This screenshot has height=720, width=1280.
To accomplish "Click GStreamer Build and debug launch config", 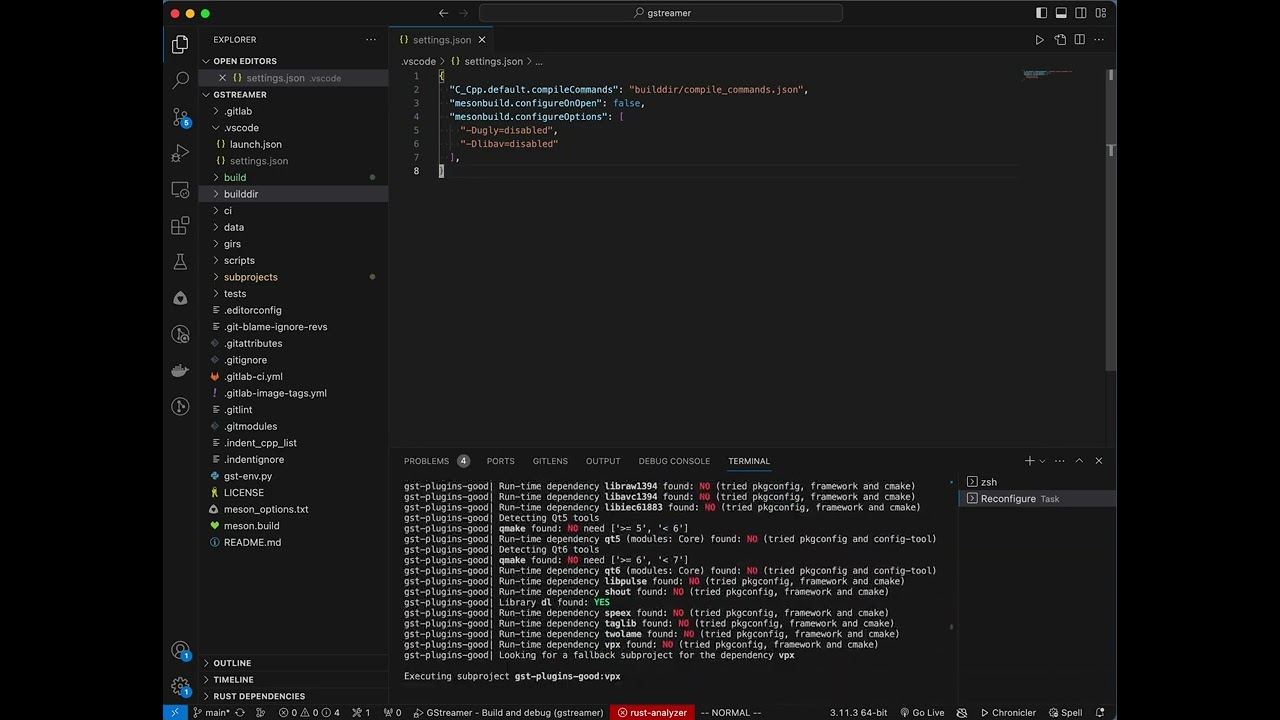I will [507, 712].
